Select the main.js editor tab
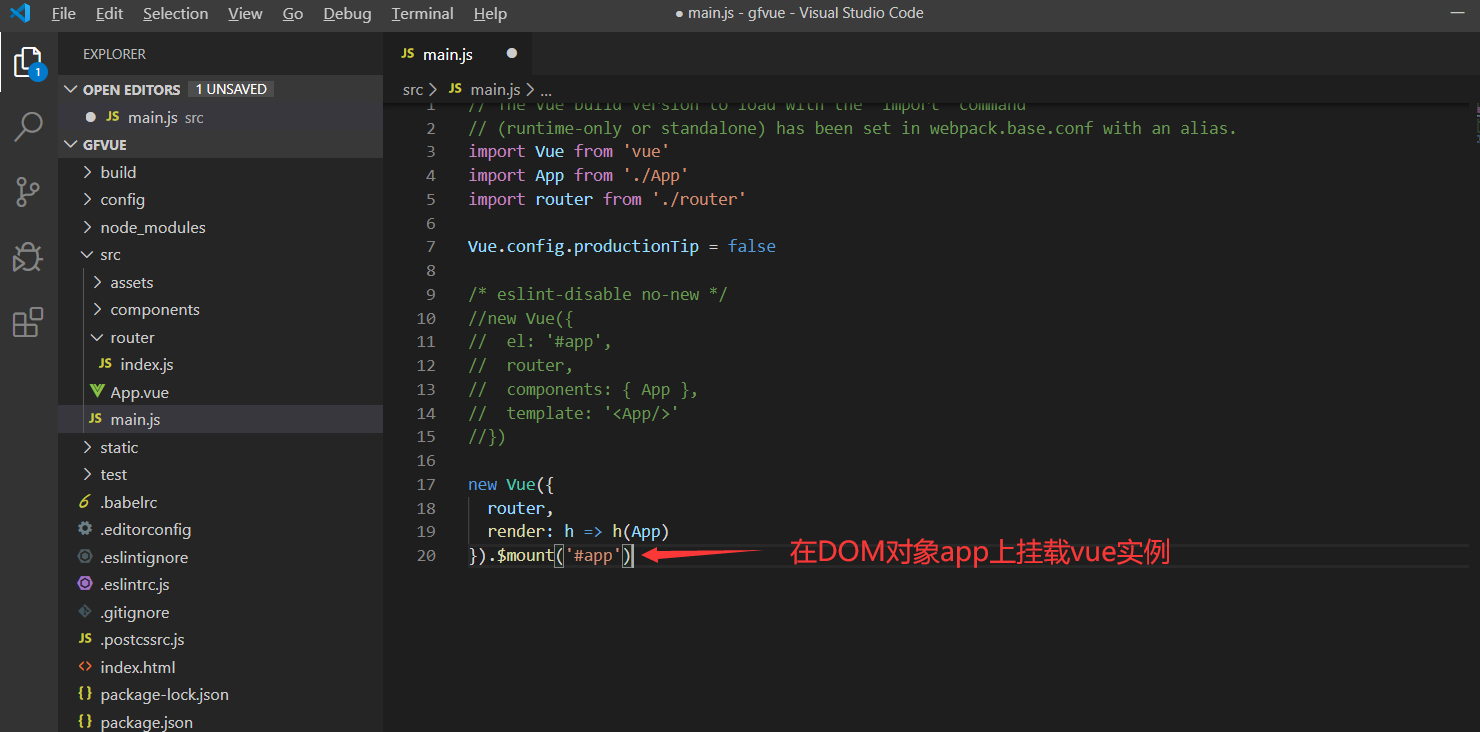The height and width of the screenshot is (732, 1480). 457,54
